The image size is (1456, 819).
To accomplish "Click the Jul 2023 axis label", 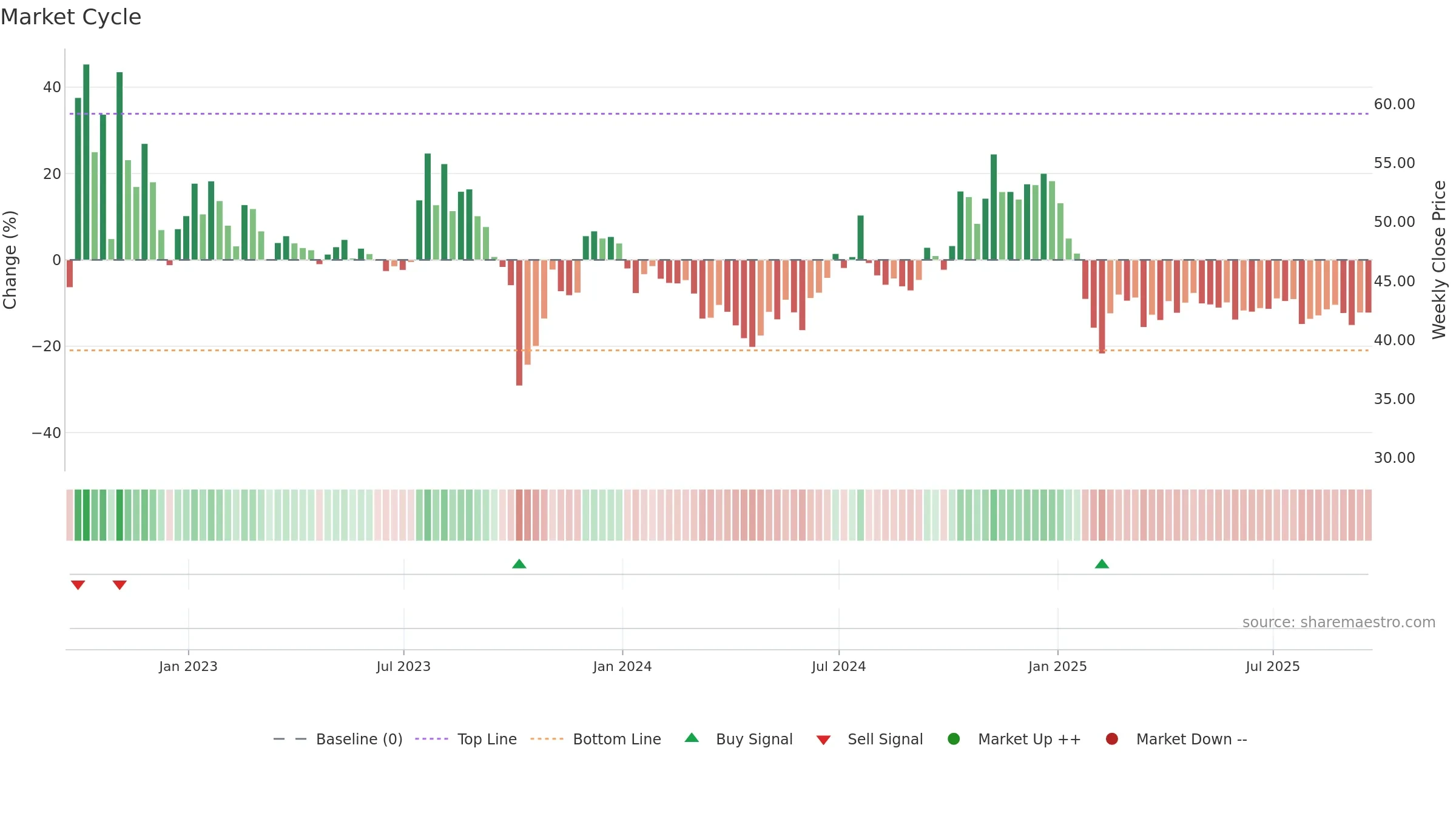I will (x=403, y=667).
